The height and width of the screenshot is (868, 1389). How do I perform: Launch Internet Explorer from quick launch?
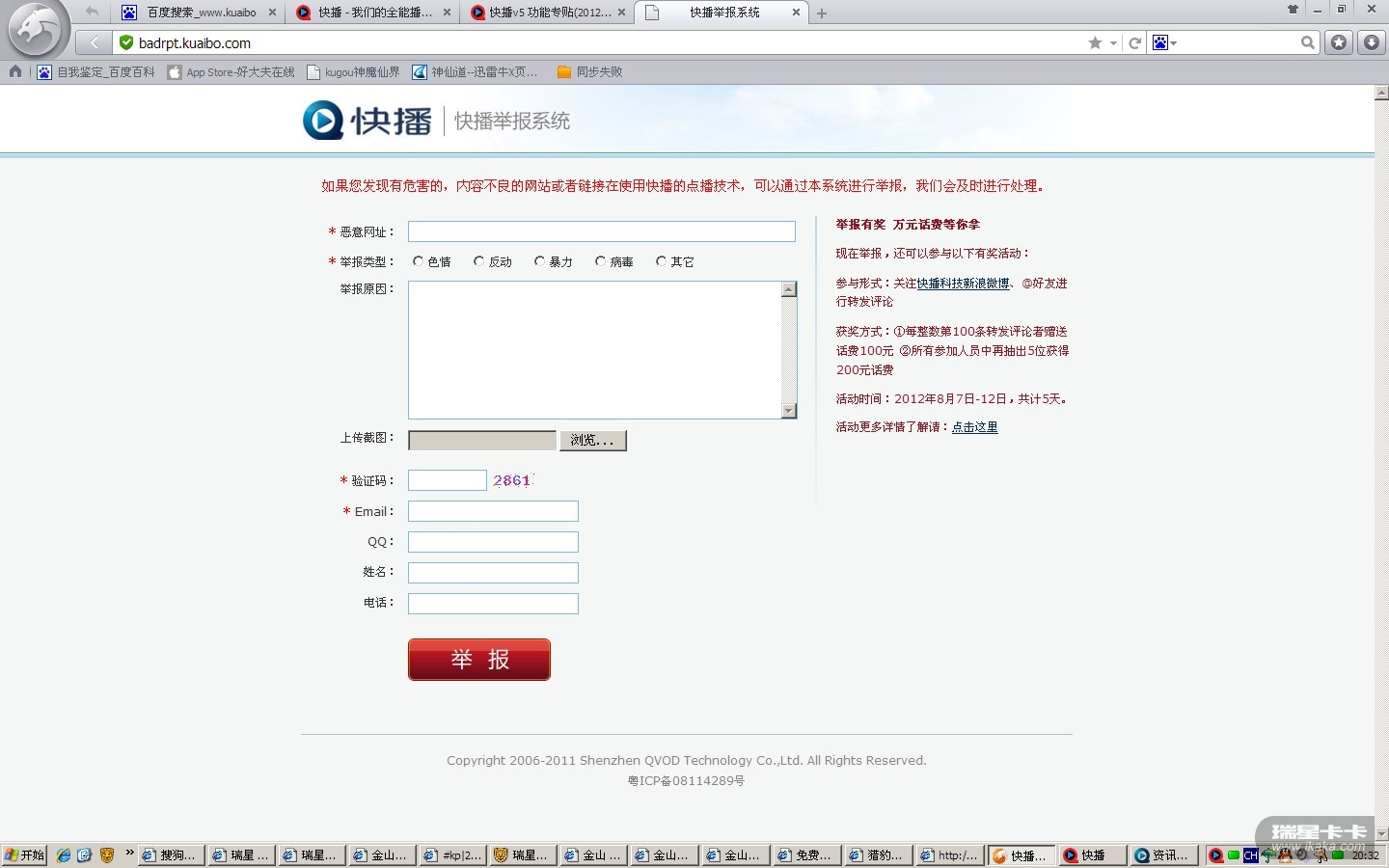tap(64, 855)
